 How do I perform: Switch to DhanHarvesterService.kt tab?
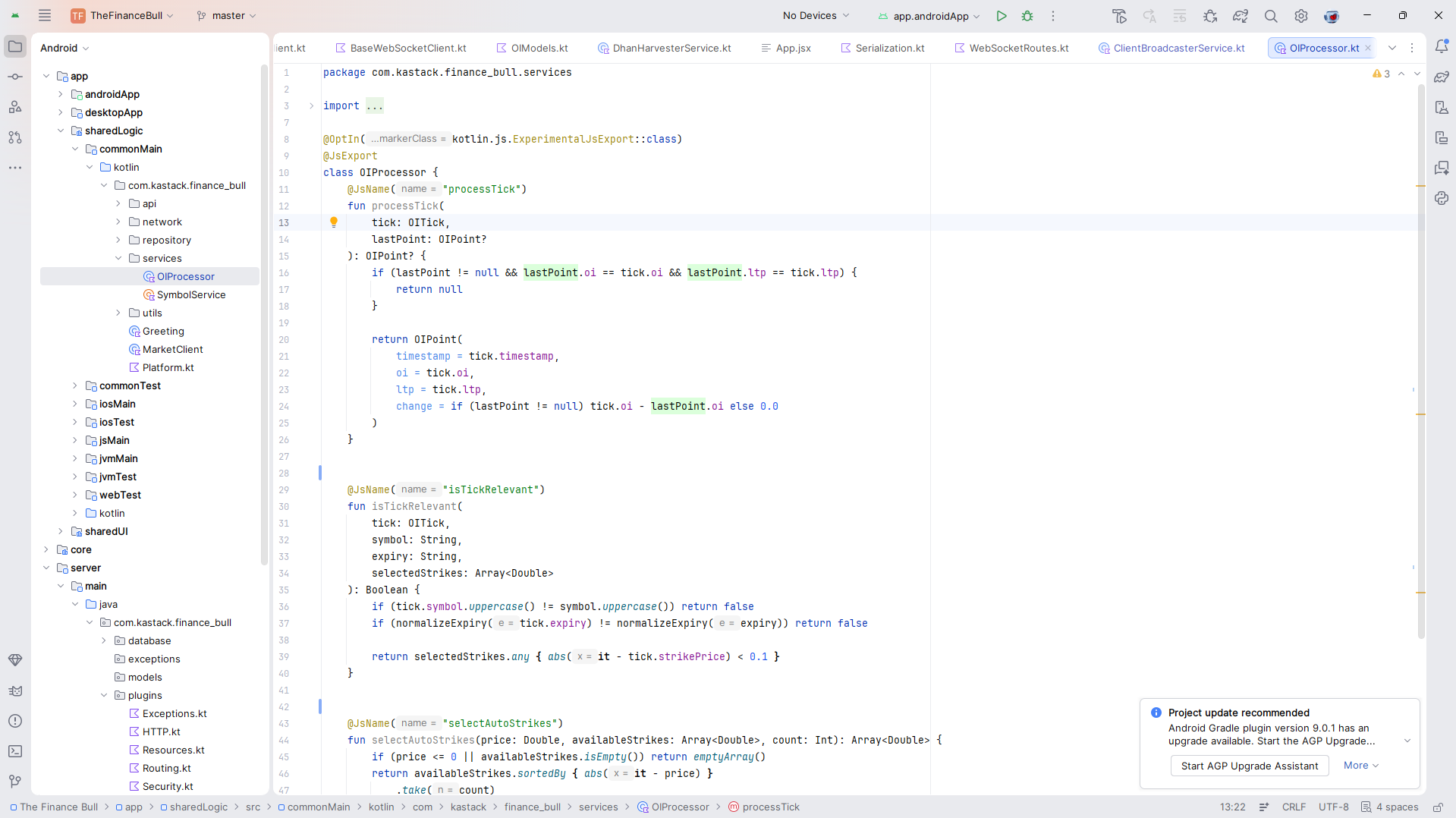[x=665, y=48]
